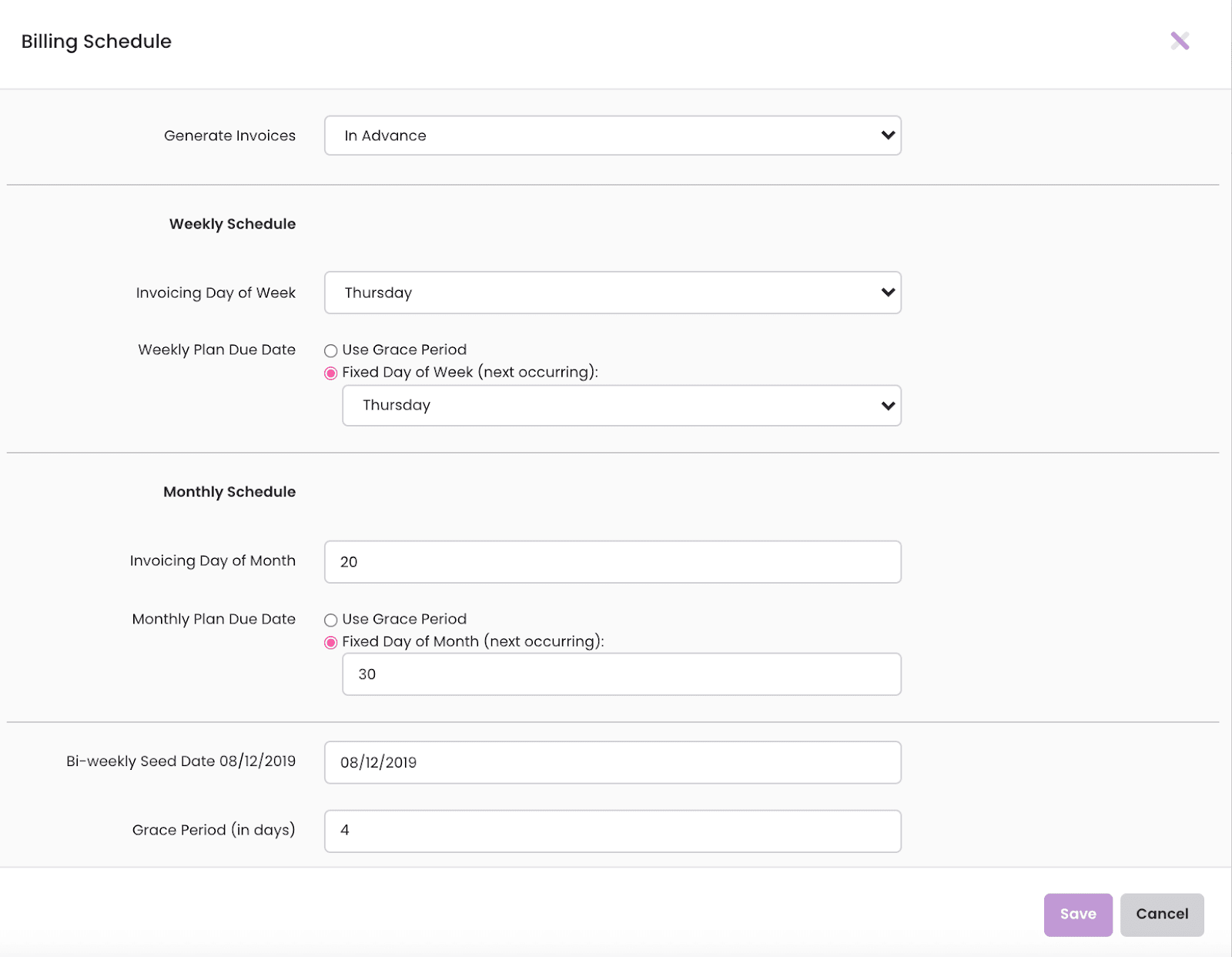
Task: Click the Use Grace Period label under Weekly
Action: [404, 350]
